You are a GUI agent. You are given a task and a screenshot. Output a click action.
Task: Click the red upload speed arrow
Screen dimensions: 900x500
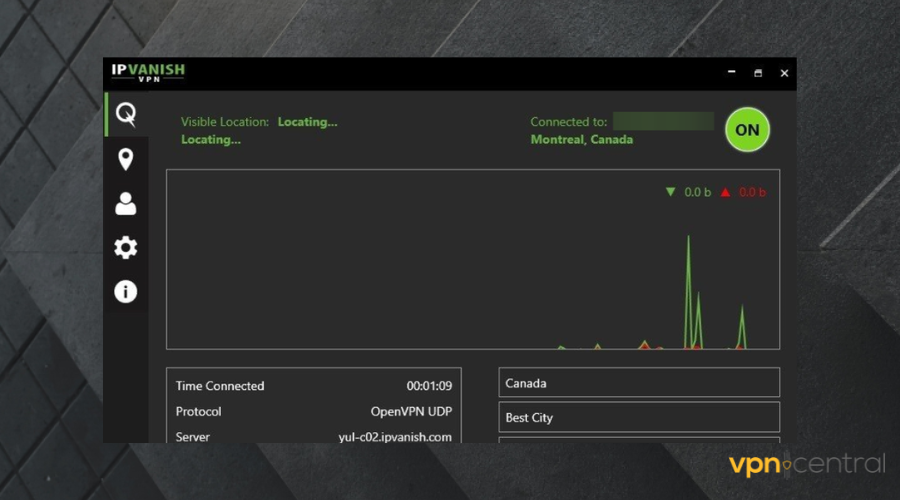726,192
